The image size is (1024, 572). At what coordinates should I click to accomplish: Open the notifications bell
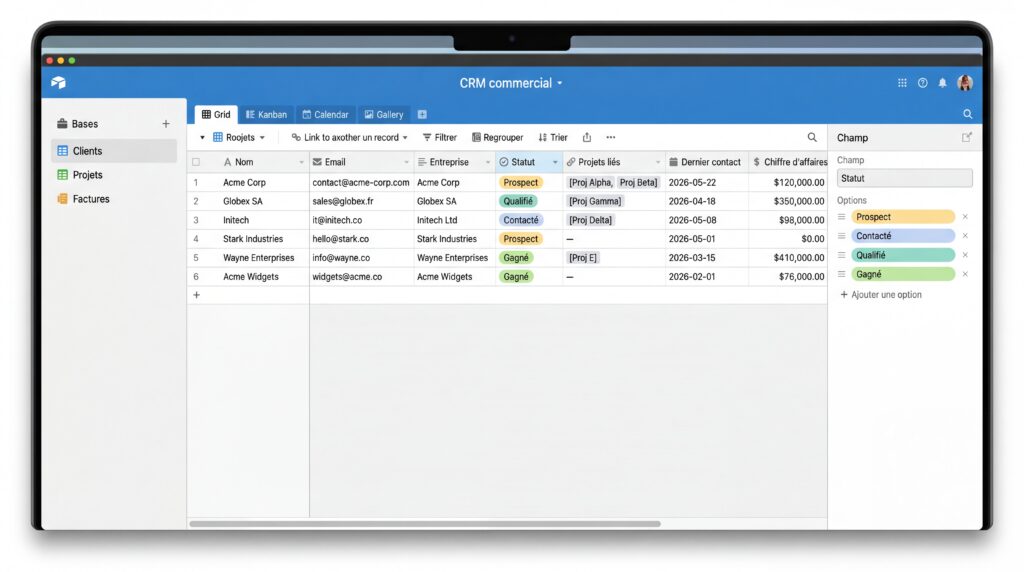coord(942,83)
